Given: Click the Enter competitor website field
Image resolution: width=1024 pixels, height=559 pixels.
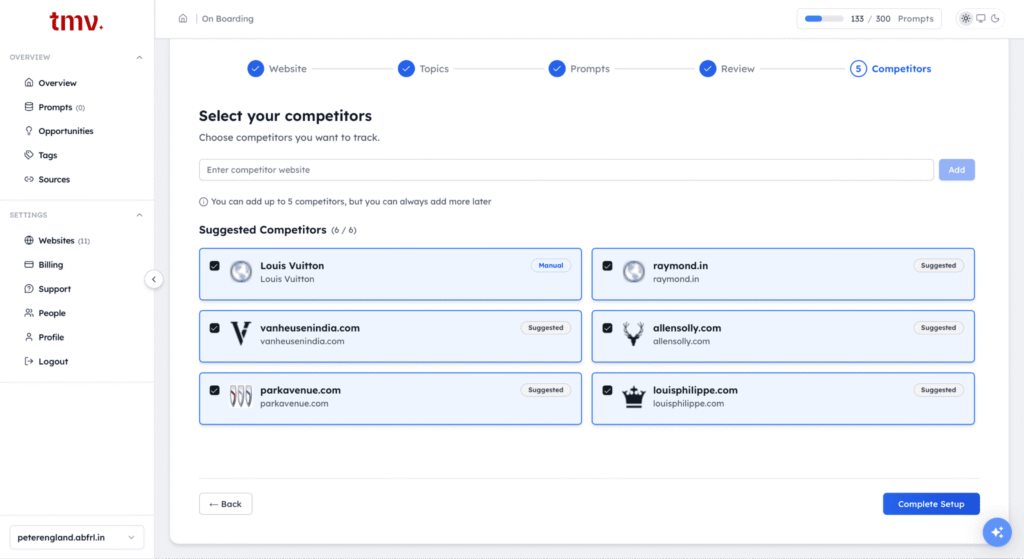Looking at the screenshot, I should [566, 170].
